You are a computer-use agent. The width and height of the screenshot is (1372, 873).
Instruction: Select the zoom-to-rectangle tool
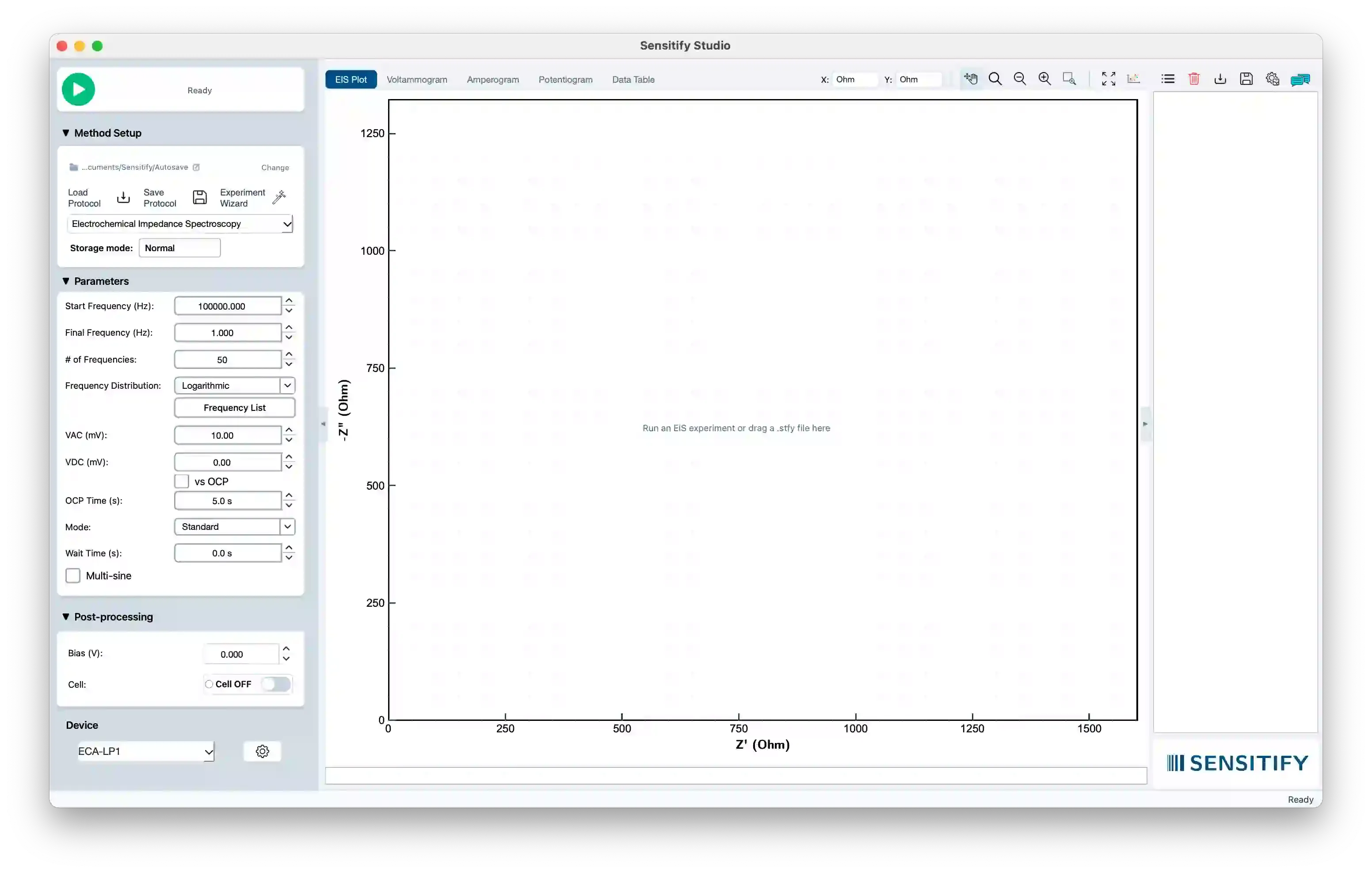click(x=1070, y=79)
